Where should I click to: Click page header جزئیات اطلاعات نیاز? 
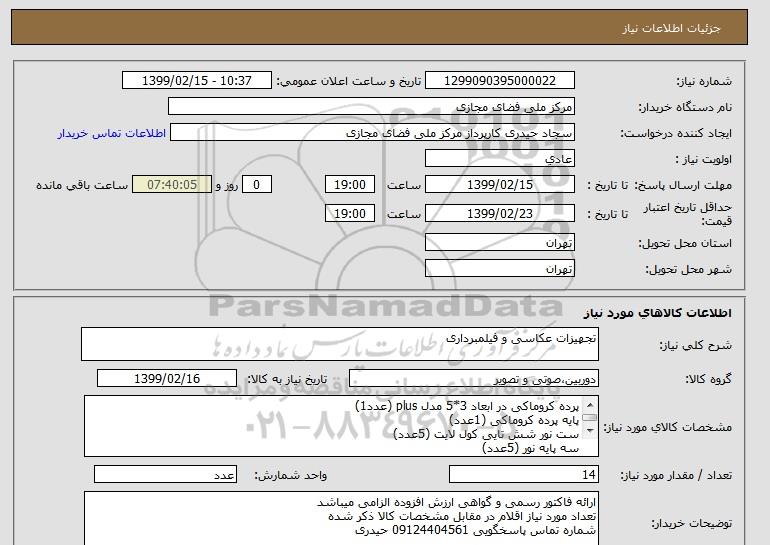point(671,28)
